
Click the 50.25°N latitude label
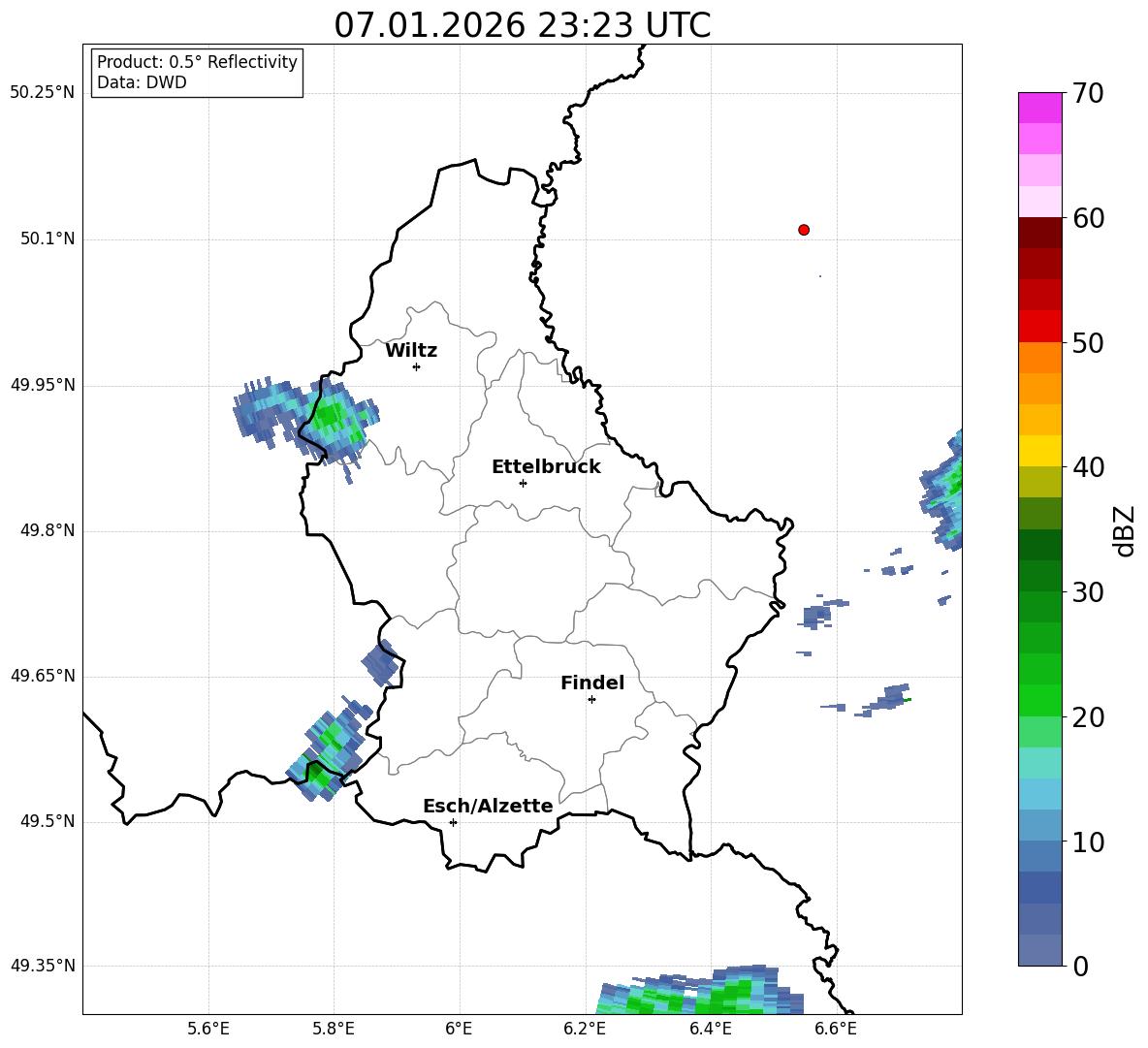[x=43, y=93]
